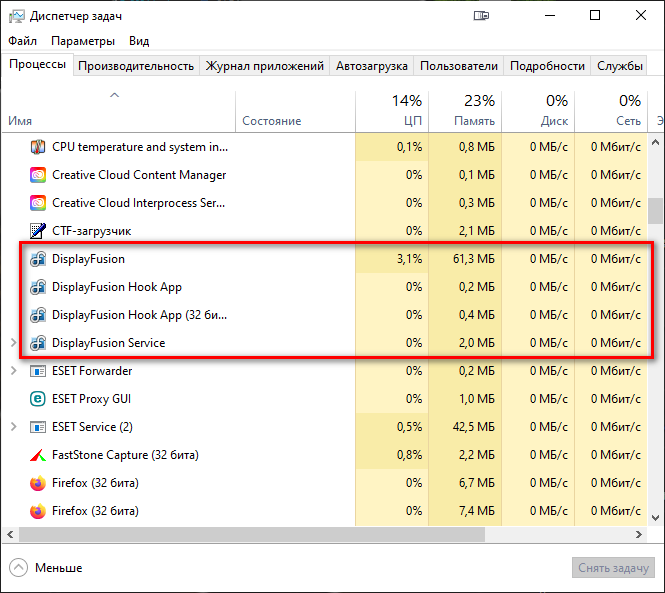Select the DisplayFusion Hook App row name
Screen dimensions: 665x593
coord(117,287)
